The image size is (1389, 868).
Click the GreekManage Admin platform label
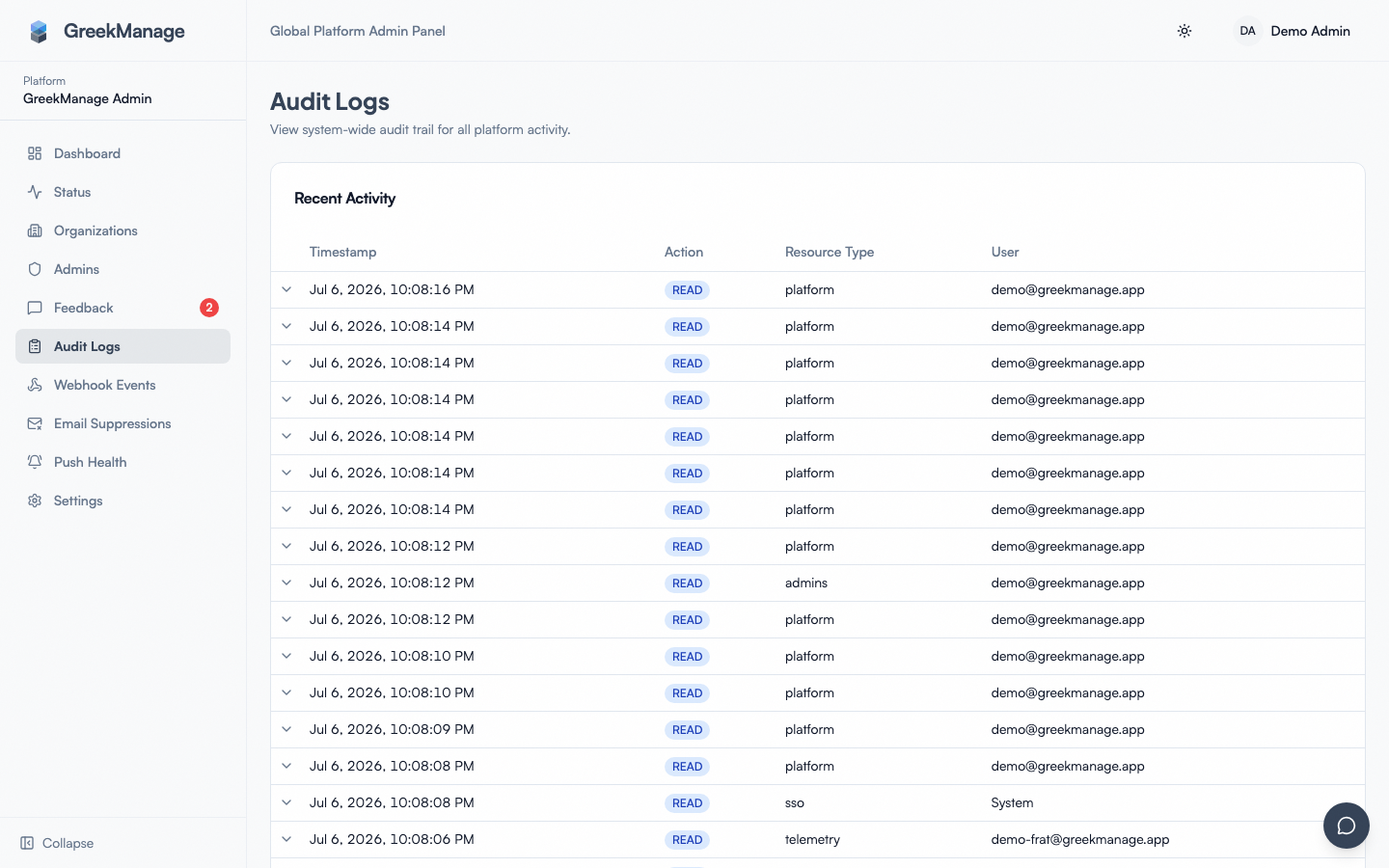(88, 98)
